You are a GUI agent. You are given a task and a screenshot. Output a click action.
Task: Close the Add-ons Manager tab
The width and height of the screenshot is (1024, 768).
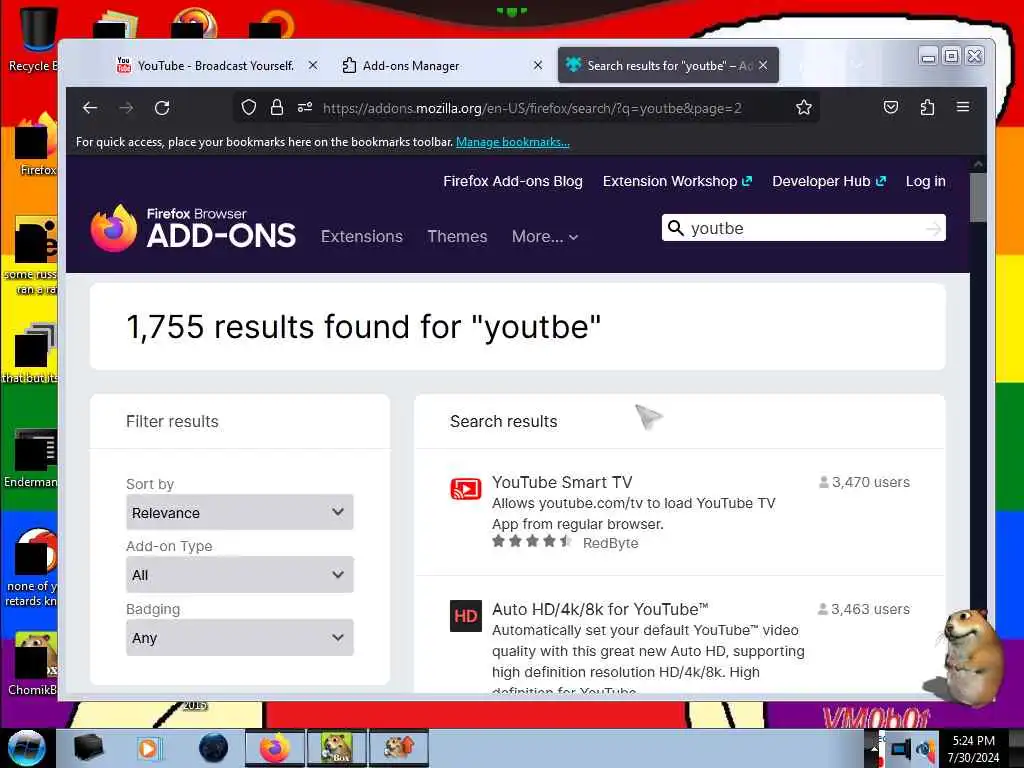click(537, 65)
